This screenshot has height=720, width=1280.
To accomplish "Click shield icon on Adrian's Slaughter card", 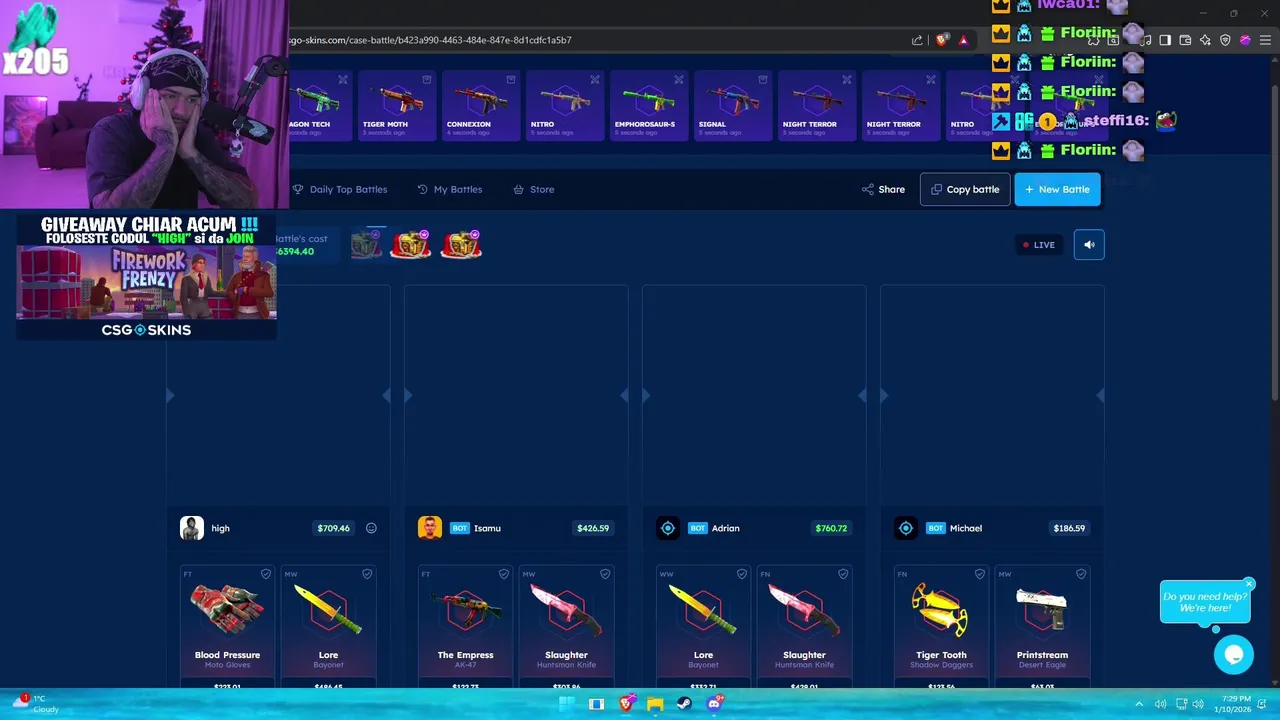I will tap(843, 574).
